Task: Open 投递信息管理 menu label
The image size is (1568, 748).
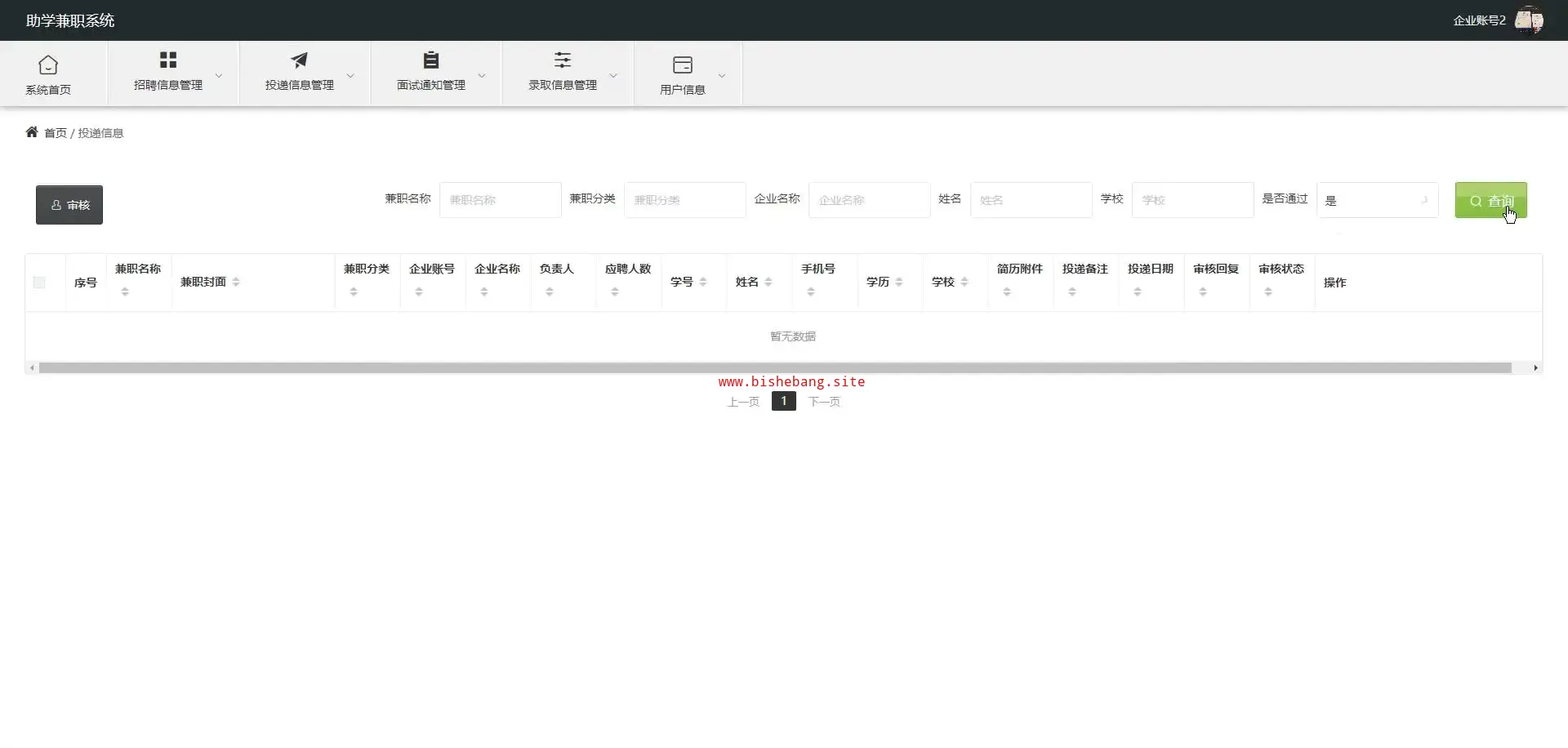Action: click(300, 85)
